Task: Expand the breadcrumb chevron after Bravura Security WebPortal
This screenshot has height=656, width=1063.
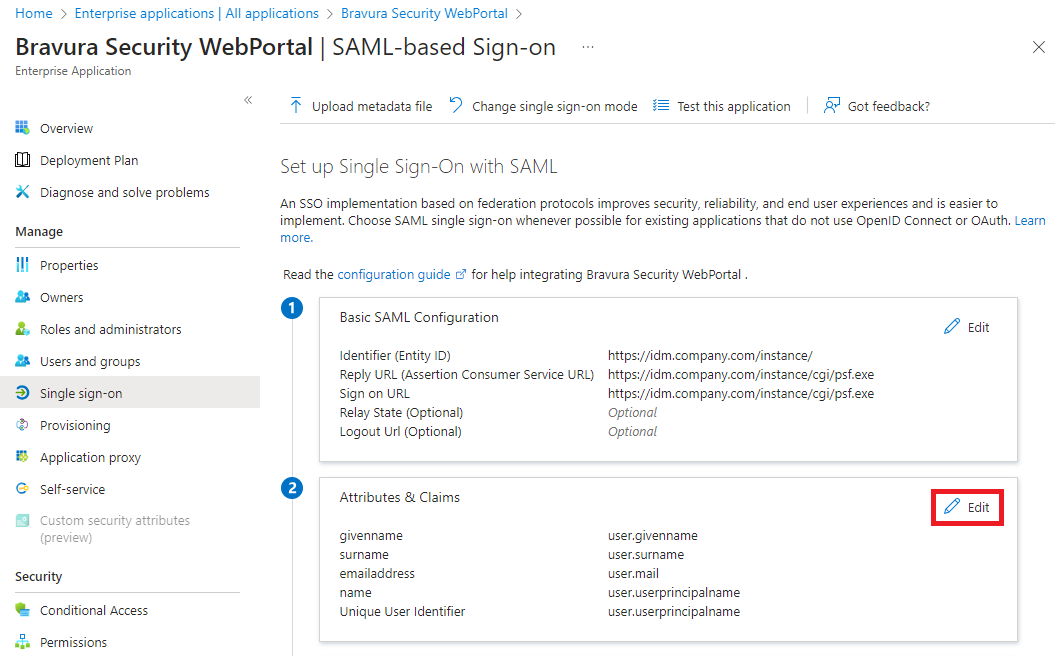Action: [x=518, y=13]
